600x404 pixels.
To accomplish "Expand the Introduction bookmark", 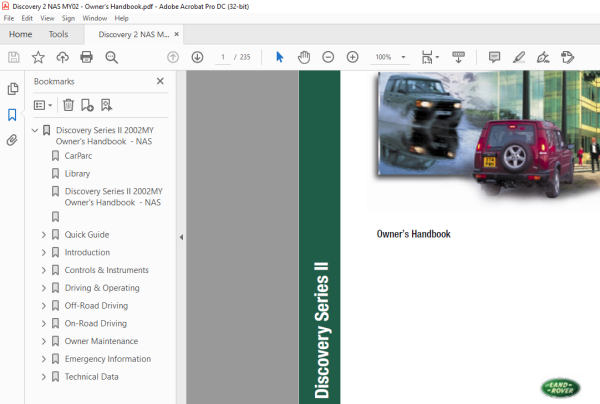I will tap(44, 252).
